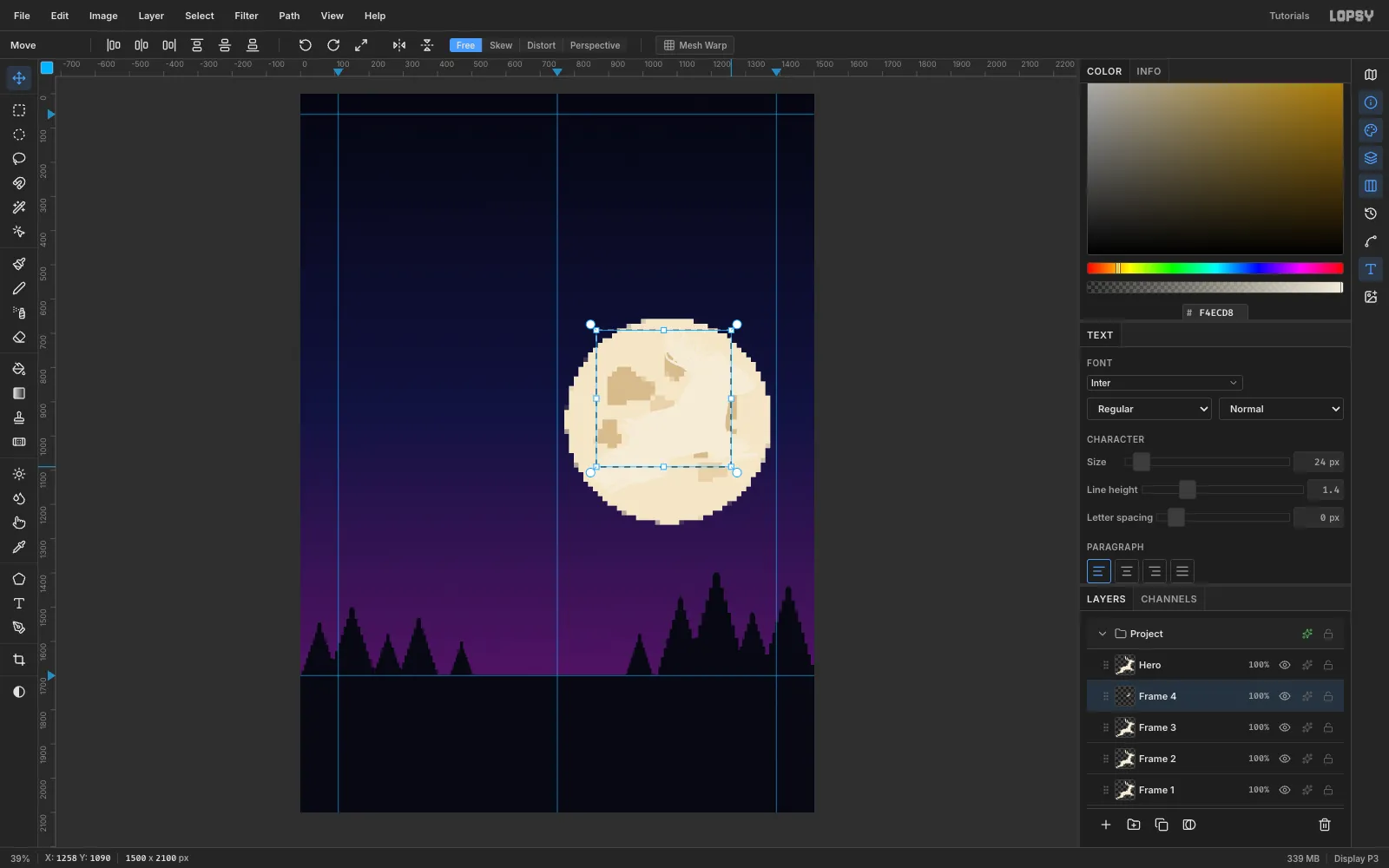Click the foreground color swatch by ruler
1389x868 pixels.
pos(47,68)
